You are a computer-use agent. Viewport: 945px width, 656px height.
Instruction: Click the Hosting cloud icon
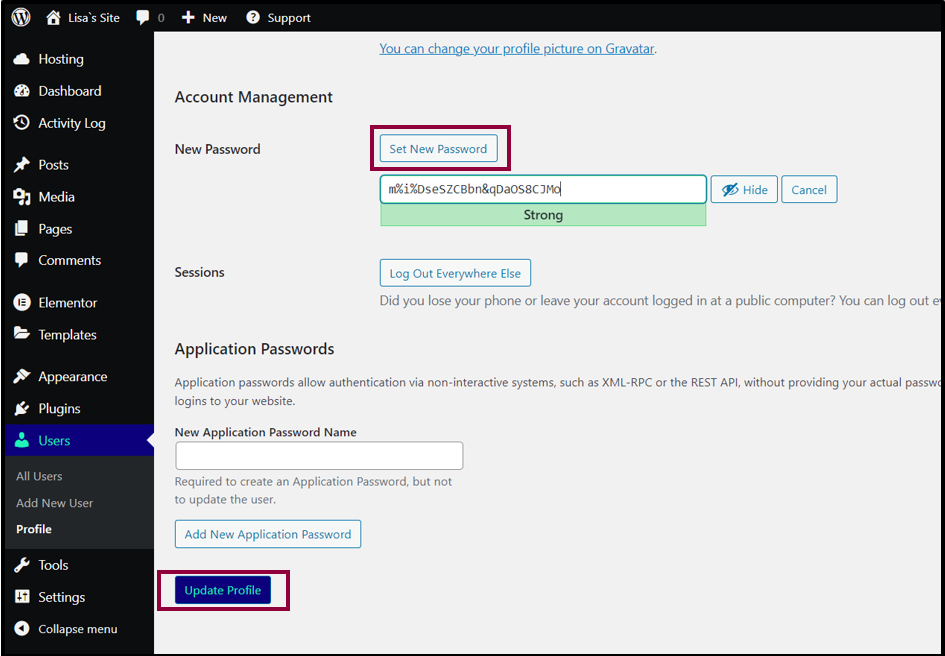pos(22,59)
